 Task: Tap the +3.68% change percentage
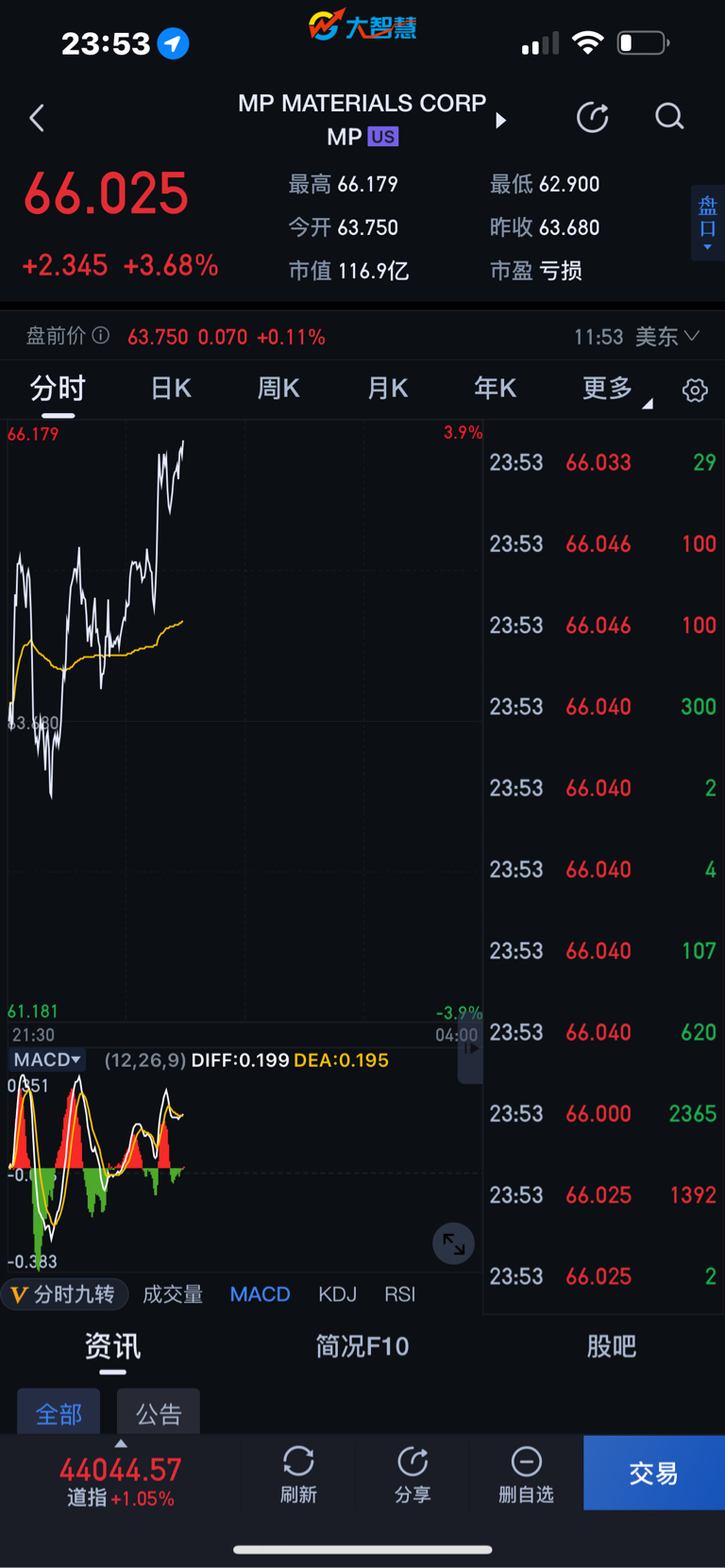[x=171, y=265]
